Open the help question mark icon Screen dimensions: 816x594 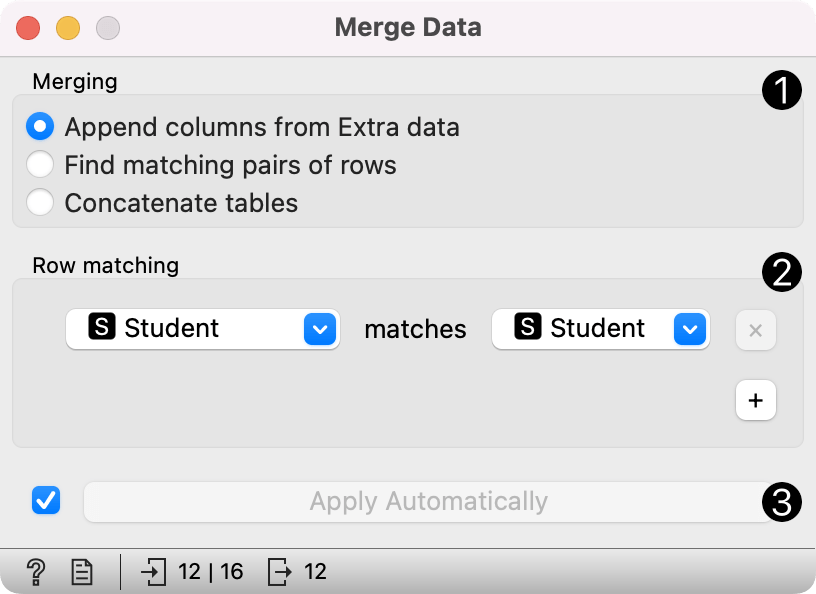tap(36, 572)
